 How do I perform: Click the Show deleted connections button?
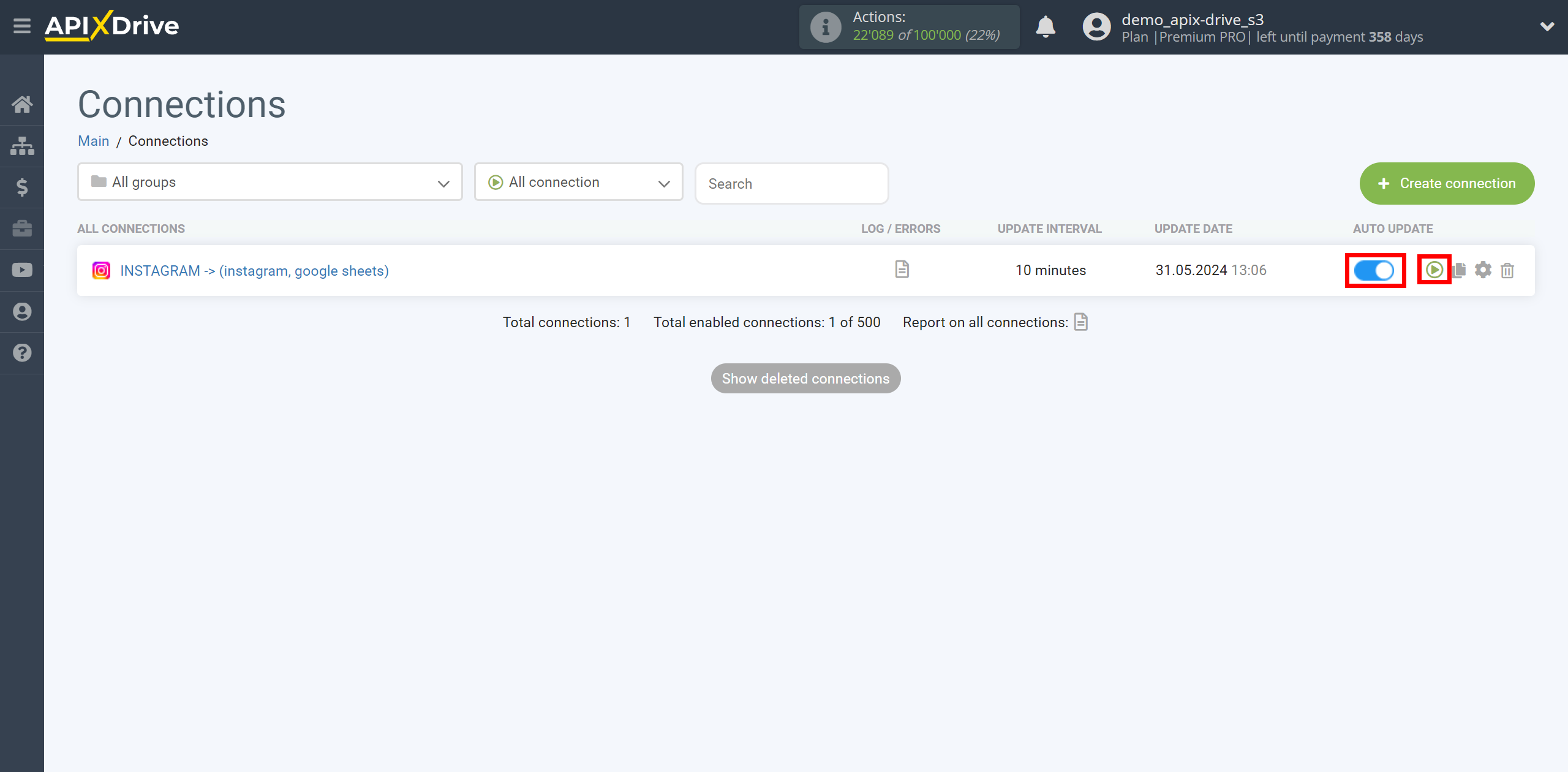(x=805, y=378)
